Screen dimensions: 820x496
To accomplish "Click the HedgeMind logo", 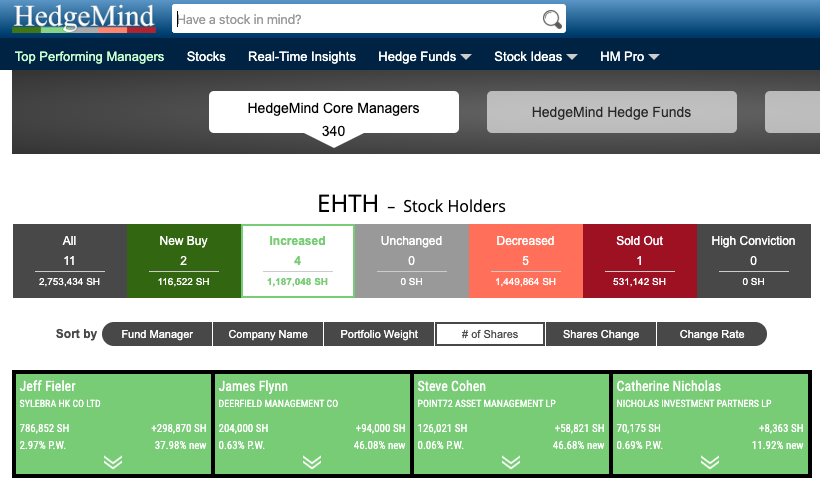I will coord(84,18).
